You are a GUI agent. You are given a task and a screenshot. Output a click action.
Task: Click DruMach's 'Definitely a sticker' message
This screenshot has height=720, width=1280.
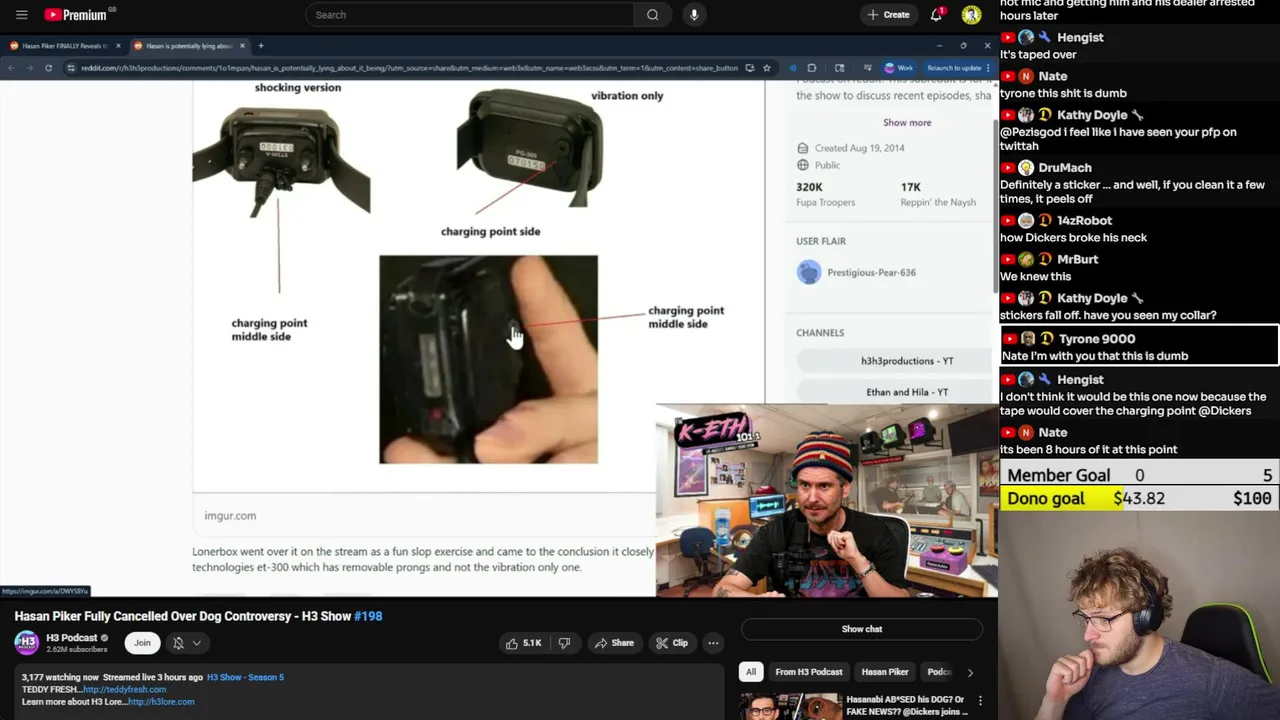click(x=1132, y=192)
